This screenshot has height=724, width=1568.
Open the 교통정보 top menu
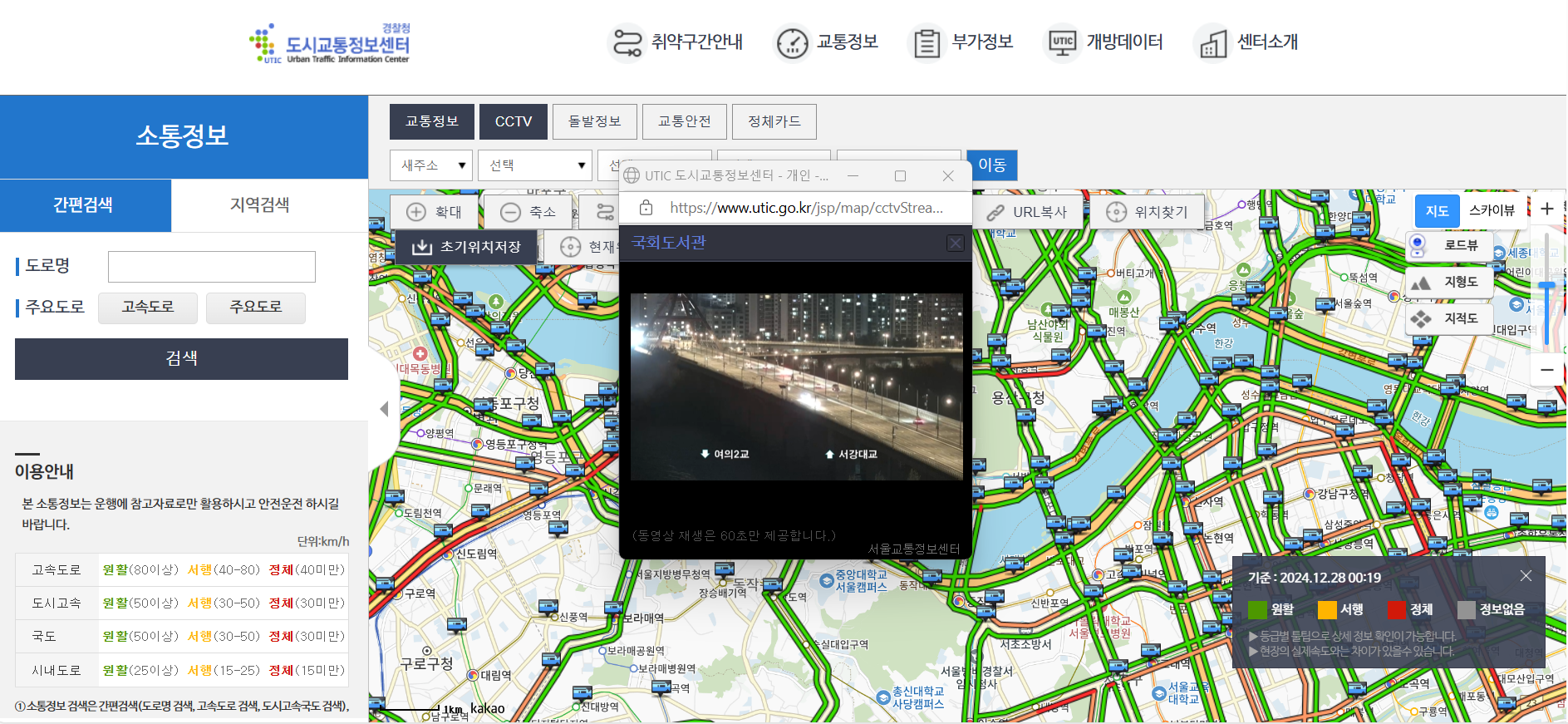[847, 42]
